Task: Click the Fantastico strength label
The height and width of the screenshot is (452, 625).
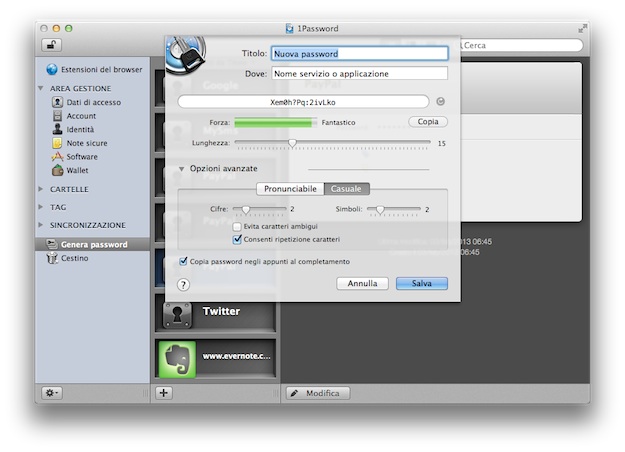Action: (338, 122)
